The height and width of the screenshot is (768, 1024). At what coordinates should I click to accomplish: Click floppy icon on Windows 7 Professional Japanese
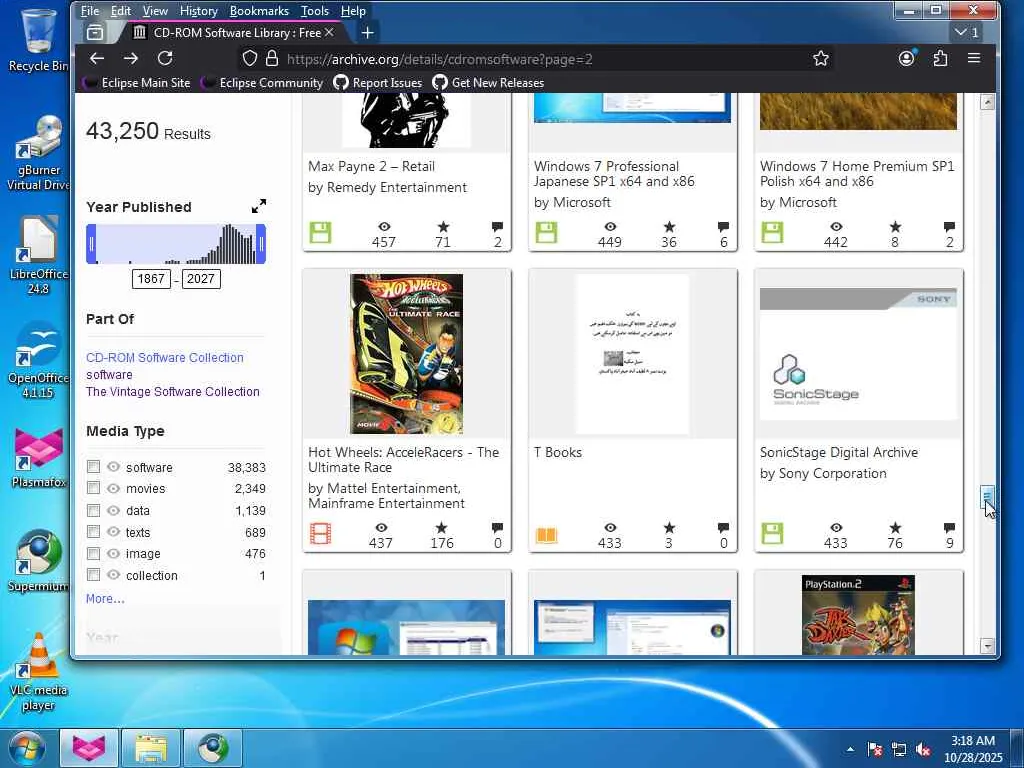(546, 232)
